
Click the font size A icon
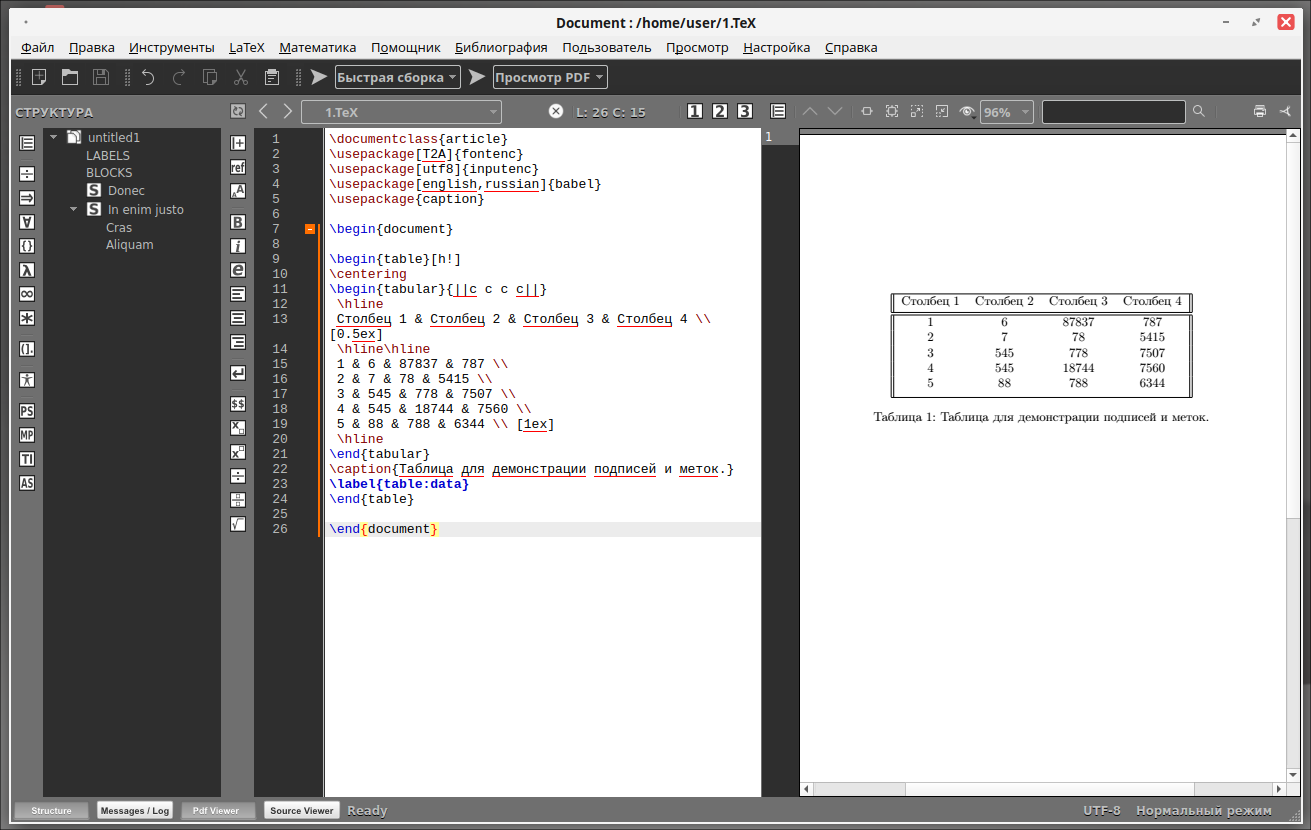click(238, 191)
